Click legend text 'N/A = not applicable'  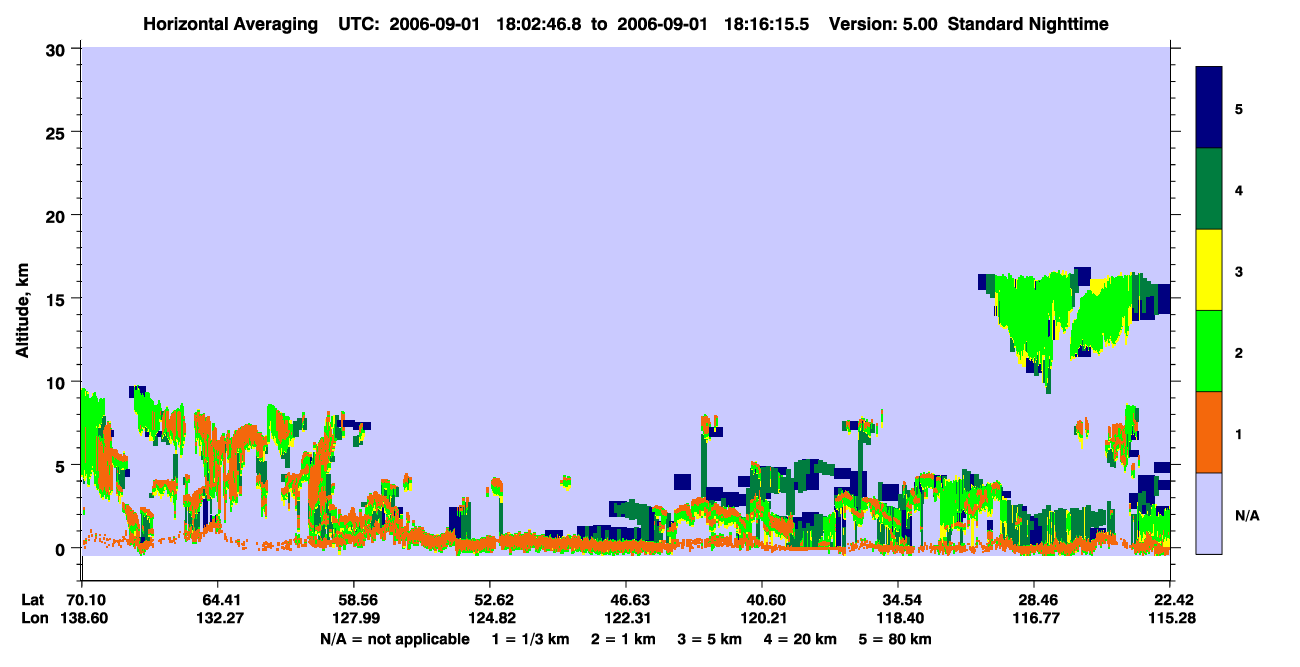tap(395, 639)
